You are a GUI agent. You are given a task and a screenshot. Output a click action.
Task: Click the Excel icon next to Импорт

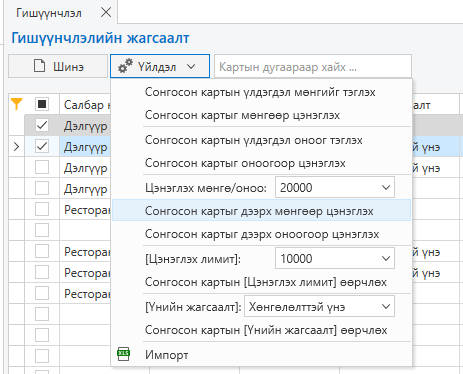click(124, 354)
